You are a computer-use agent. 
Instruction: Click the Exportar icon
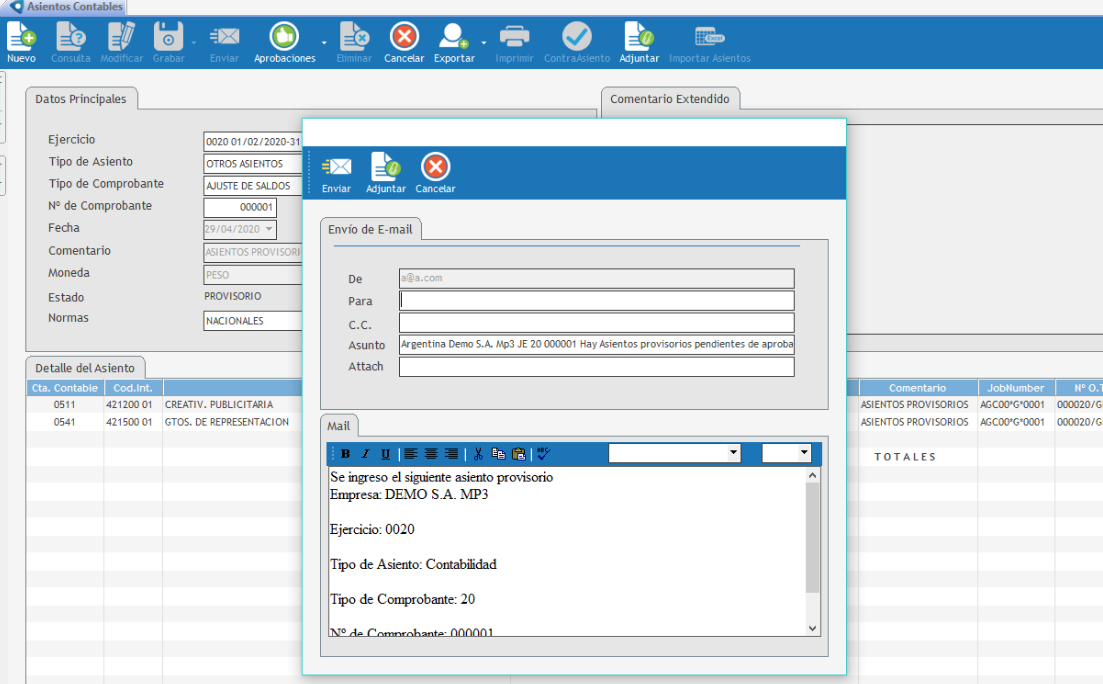tap(453, 37)
